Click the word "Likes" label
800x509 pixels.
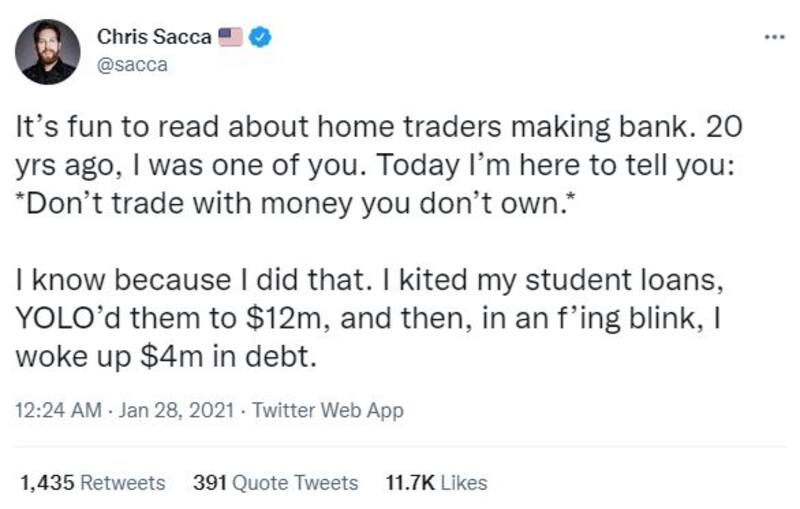463,483
